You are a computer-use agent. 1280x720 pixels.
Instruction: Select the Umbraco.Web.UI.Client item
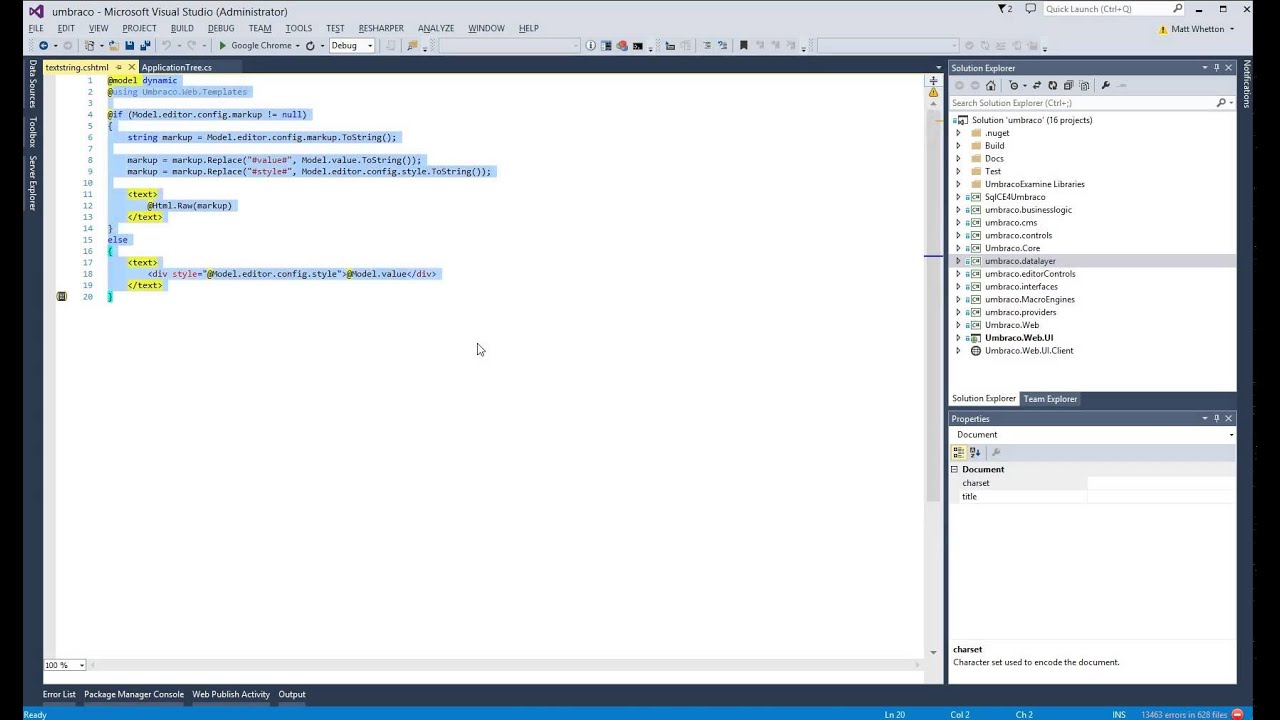[1029, 351]
